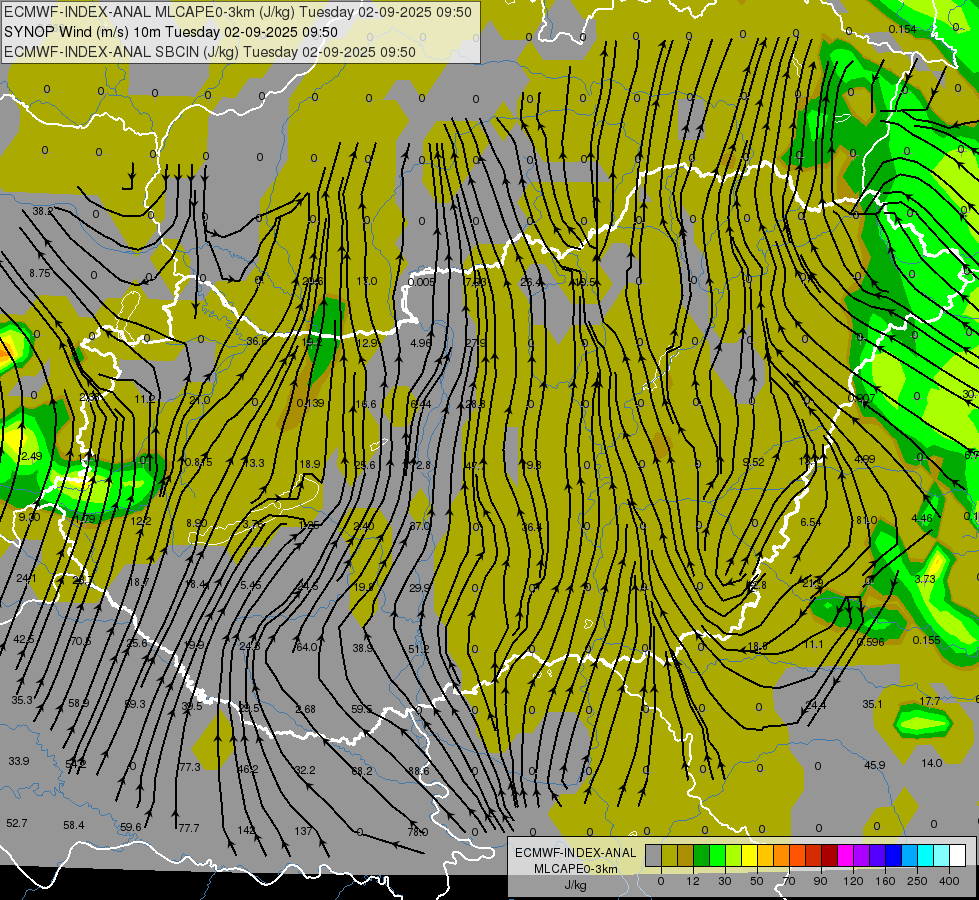
Task: Click the map value 58.4
Action: point(74,825)
